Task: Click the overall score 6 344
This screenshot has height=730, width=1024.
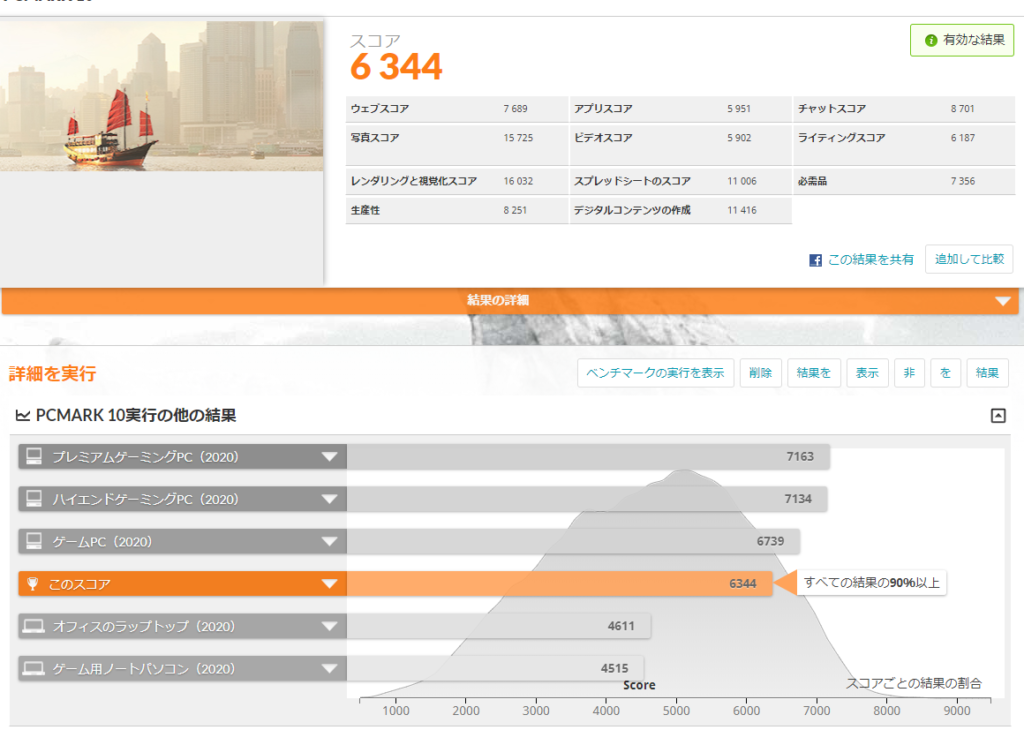Action: [396, 67]
